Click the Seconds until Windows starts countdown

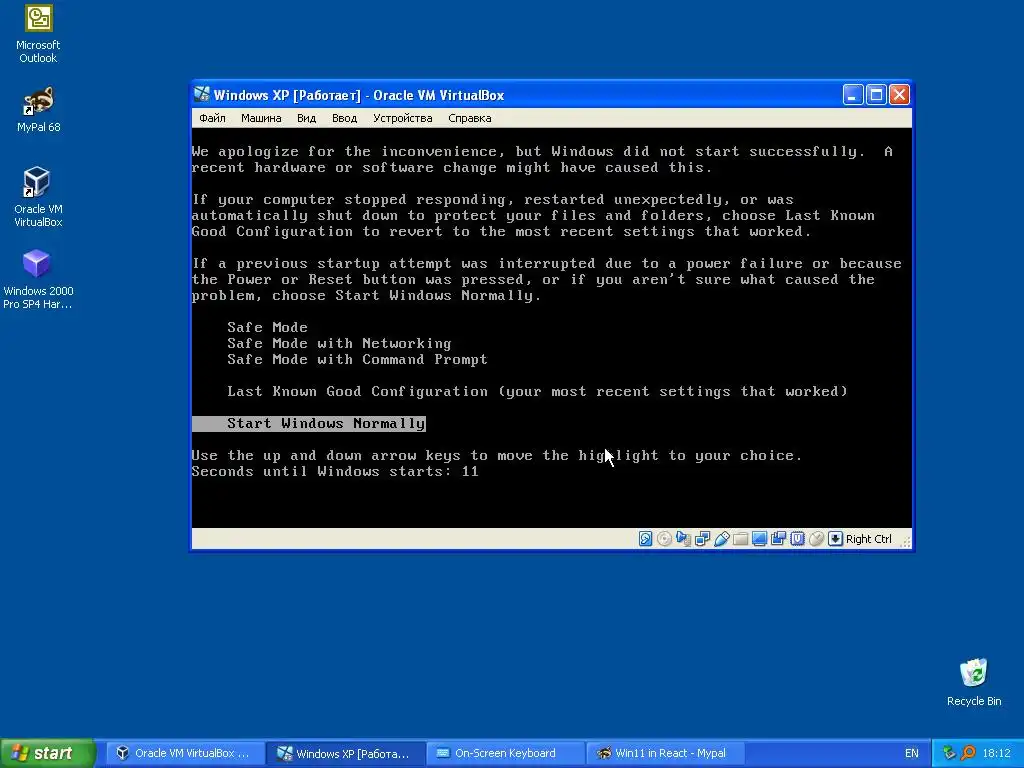[x=335, y=472]
